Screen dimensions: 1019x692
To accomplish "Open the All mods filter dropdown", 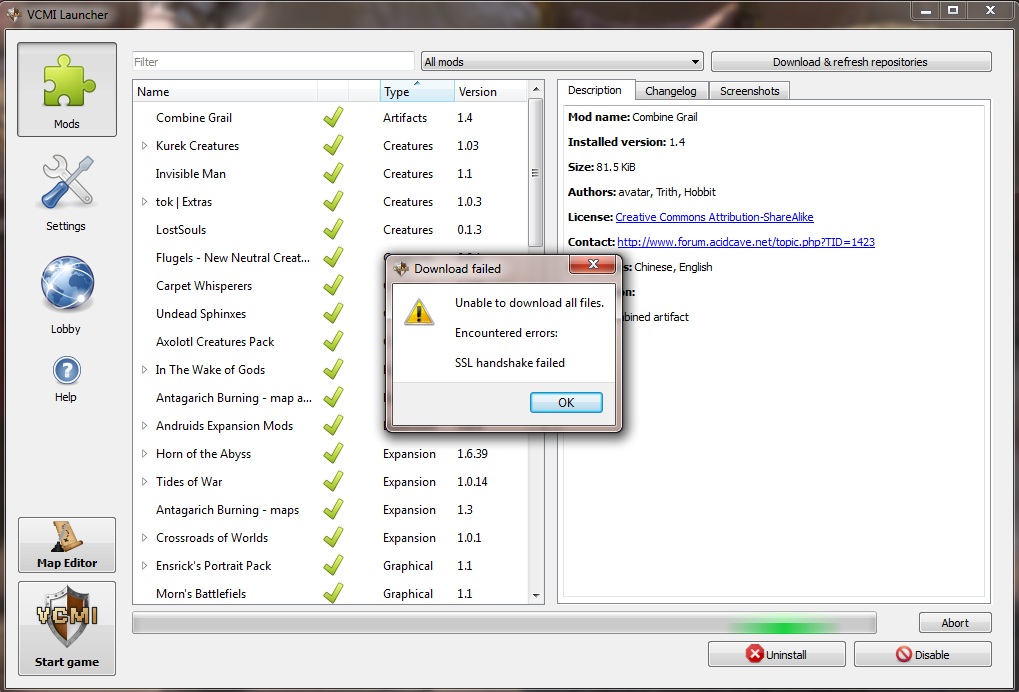I will pyautogui.click(x=562, y=62).
